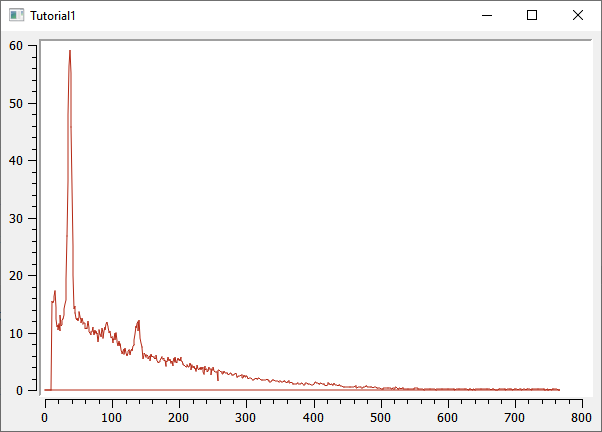Click the 600 label on the x-axis

pyautogui.click(x=447, y=417)
